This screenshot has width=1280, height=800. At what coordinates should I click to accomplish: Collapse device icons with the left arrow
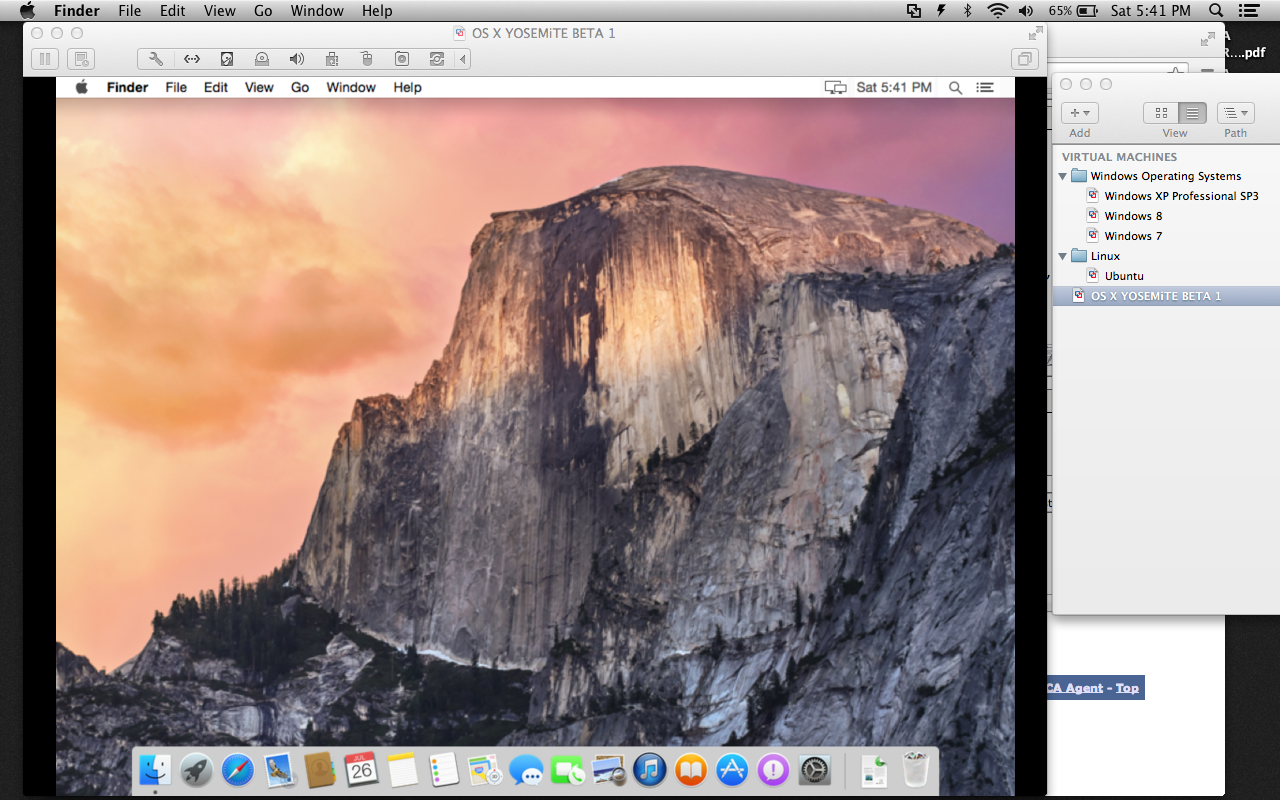463,59
